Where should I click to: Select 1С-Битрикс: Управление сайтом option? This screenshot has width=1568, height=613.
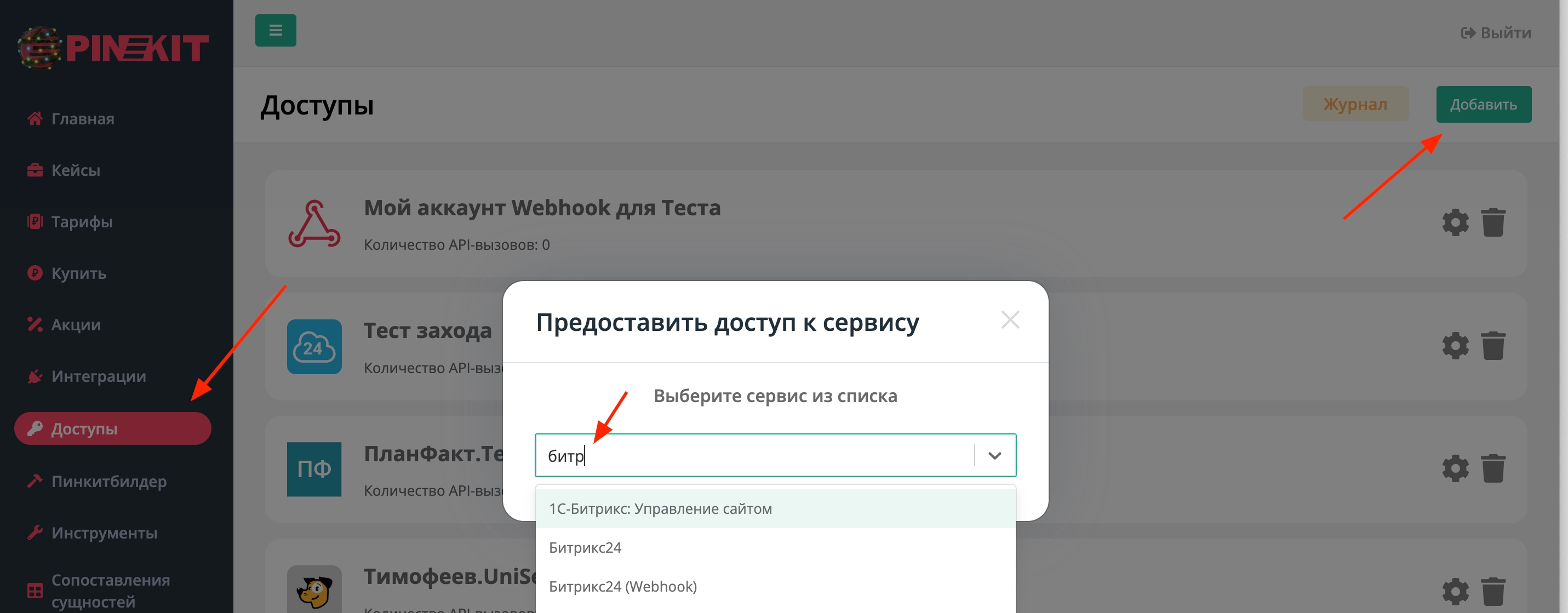(x=660, y=509)
